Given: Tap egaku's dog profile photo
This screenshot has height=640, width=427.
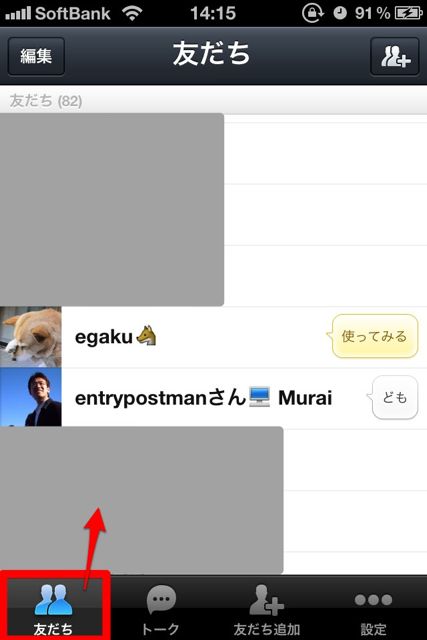Looking at the screenshot, I should coord(31,337).
